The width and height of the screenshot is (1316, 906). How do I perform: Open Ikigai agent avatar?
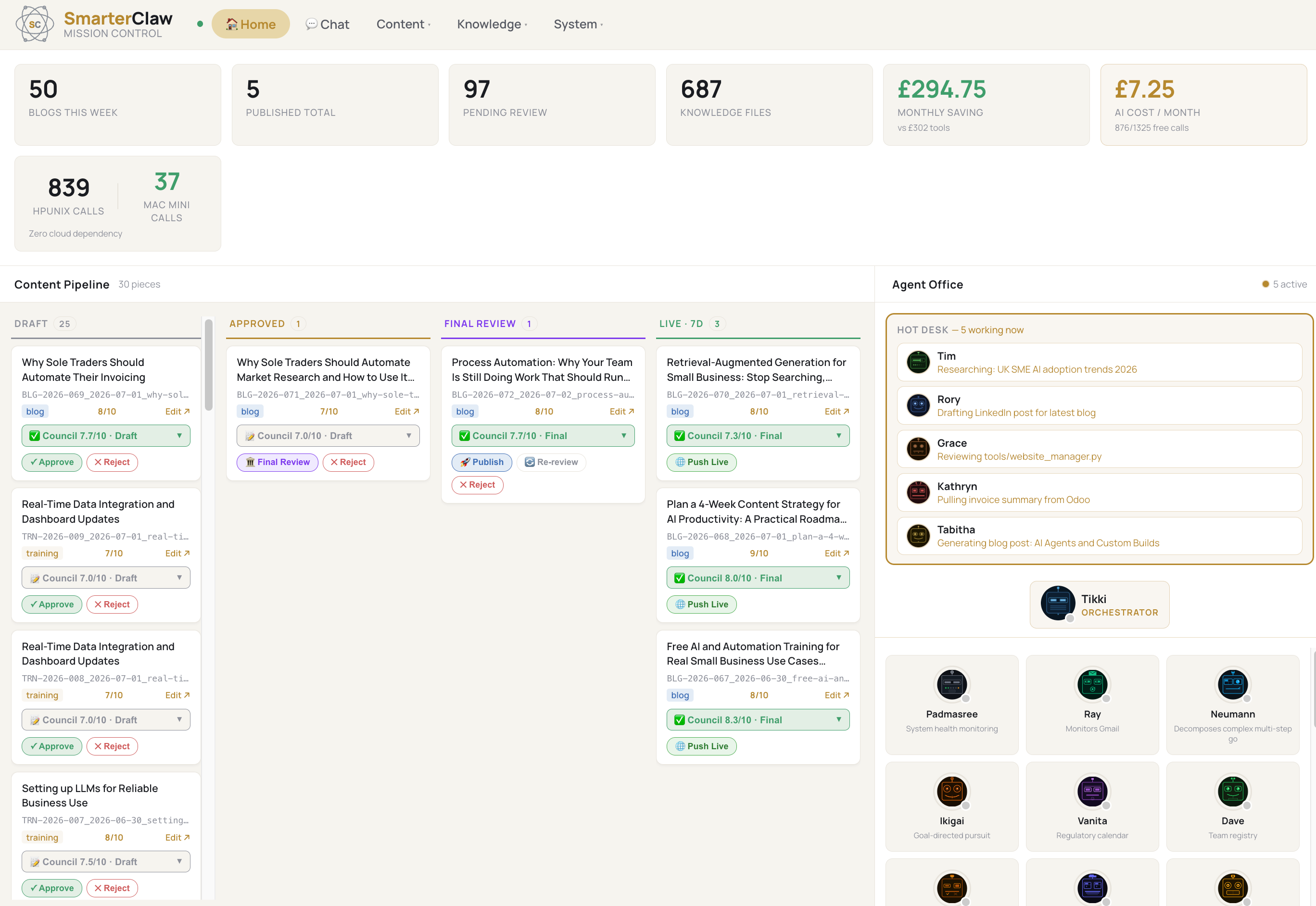point(951,791)
